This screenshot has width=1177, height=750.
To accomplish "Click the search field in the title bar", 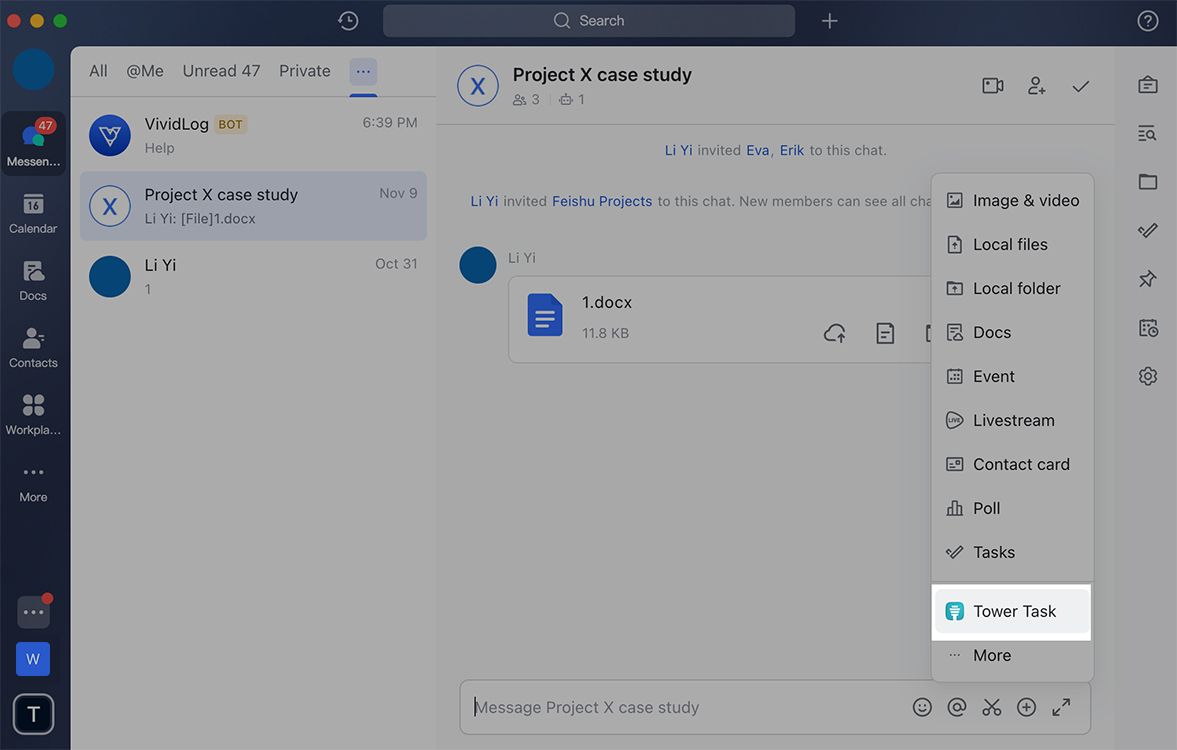I will pyautogui.click(x=588, y=21).
